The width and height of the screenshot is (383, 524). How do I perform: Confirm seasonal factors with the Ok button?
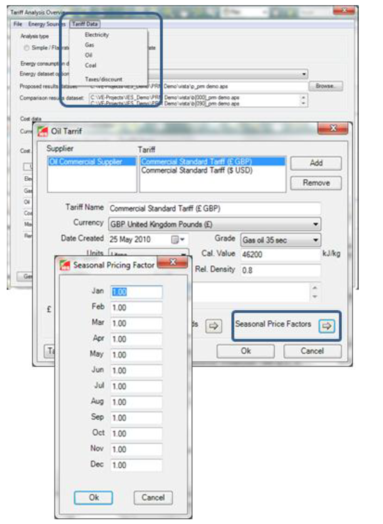click(x=94, y=497)
